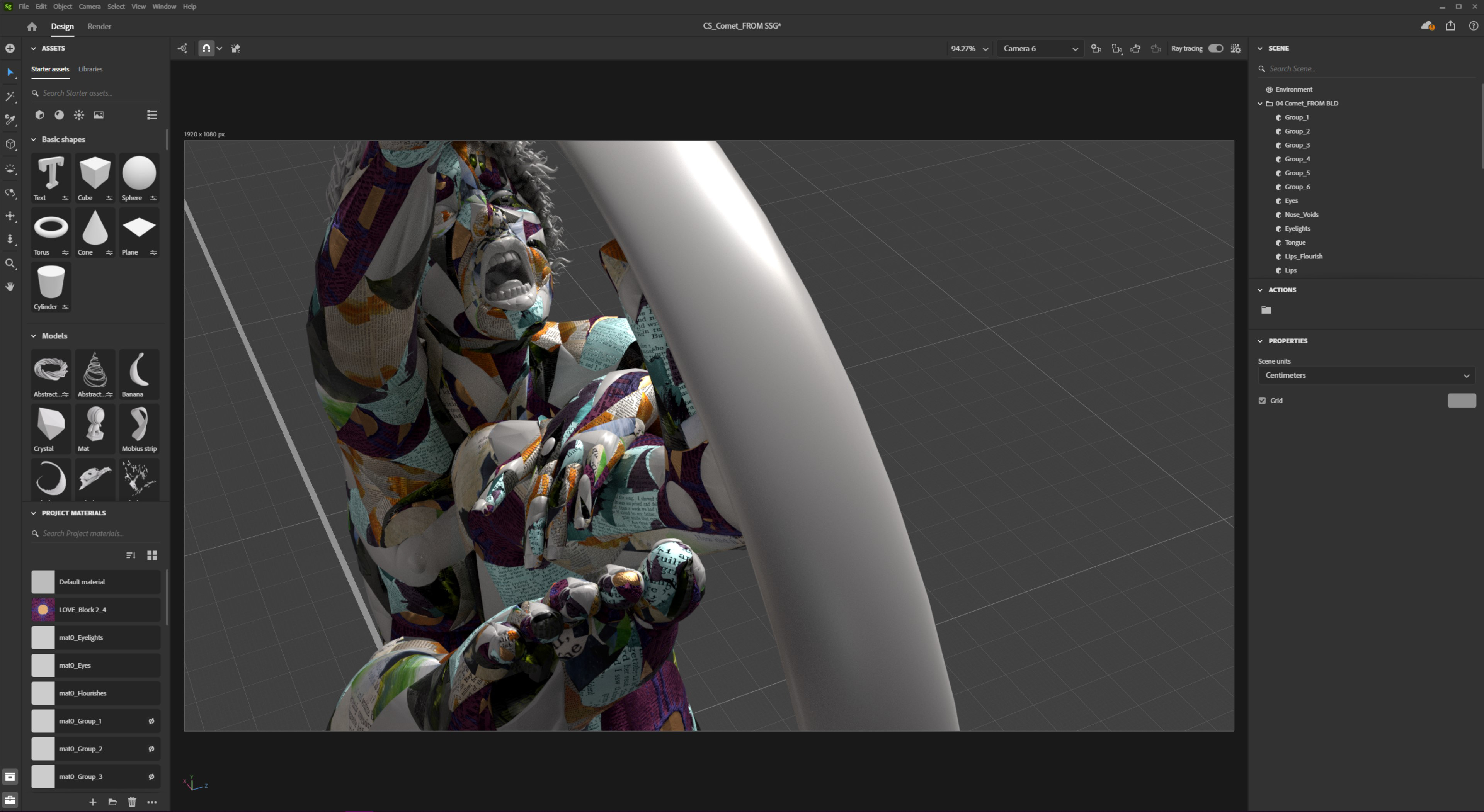
Task: Switch to the Render tab
Action: (99, 27)
